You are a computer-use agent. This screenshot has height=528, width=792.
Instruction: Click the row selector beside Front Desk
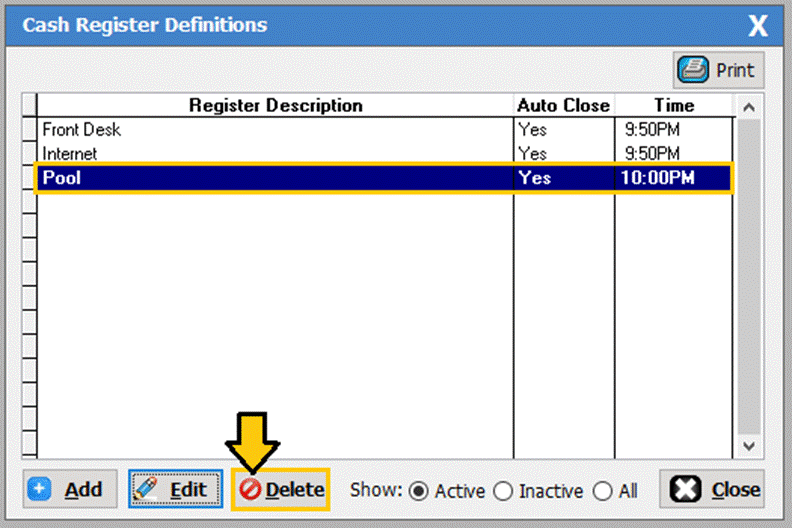(x=29, y=129)
